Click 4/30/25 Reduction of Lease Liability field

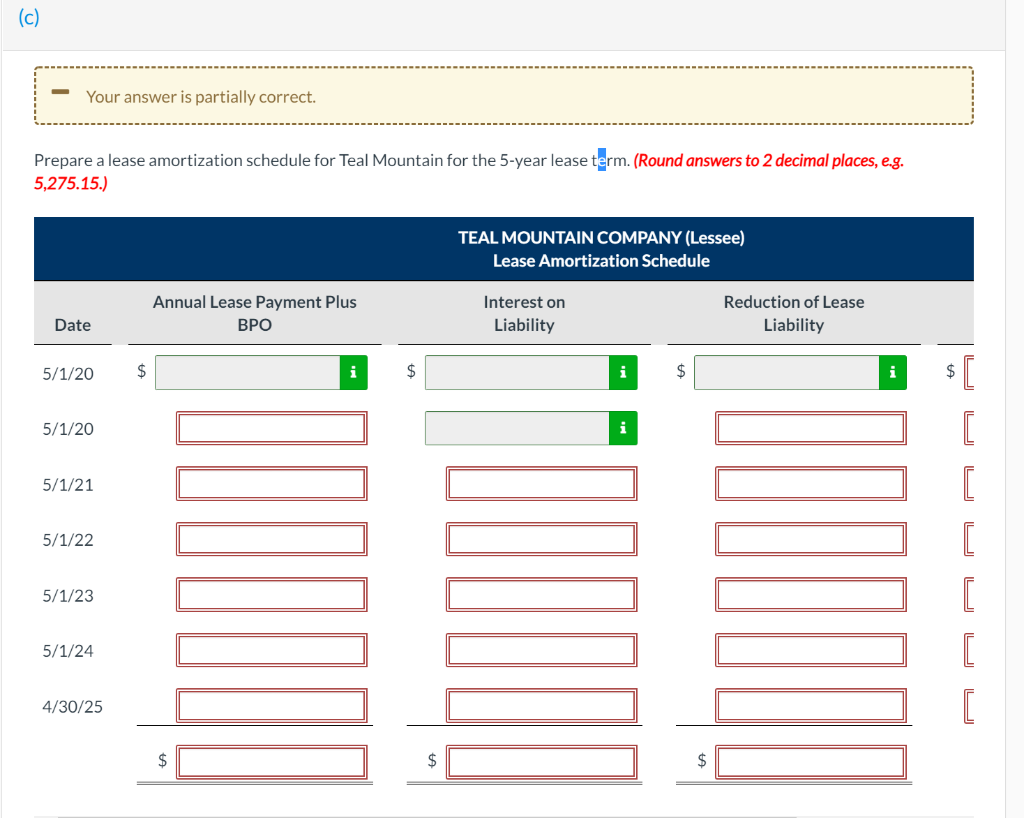click(810, 706)
